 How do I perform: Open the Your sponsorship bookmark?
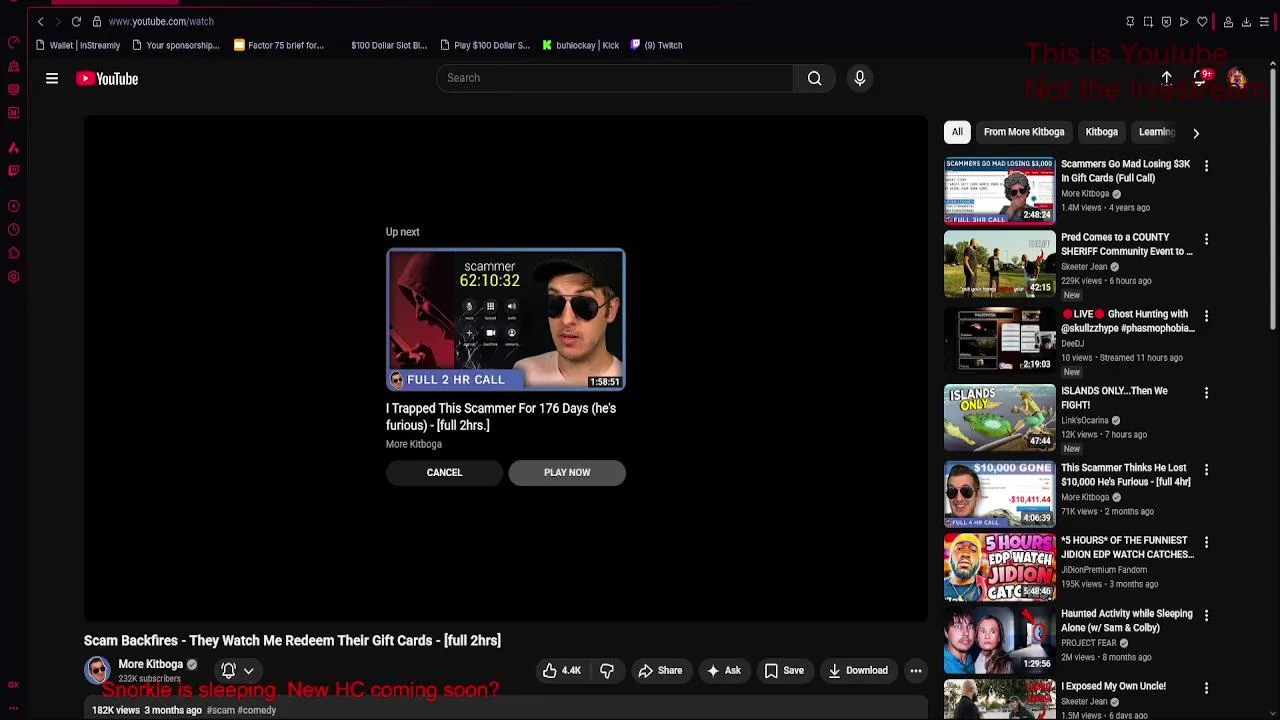click(x=176, y=45)
